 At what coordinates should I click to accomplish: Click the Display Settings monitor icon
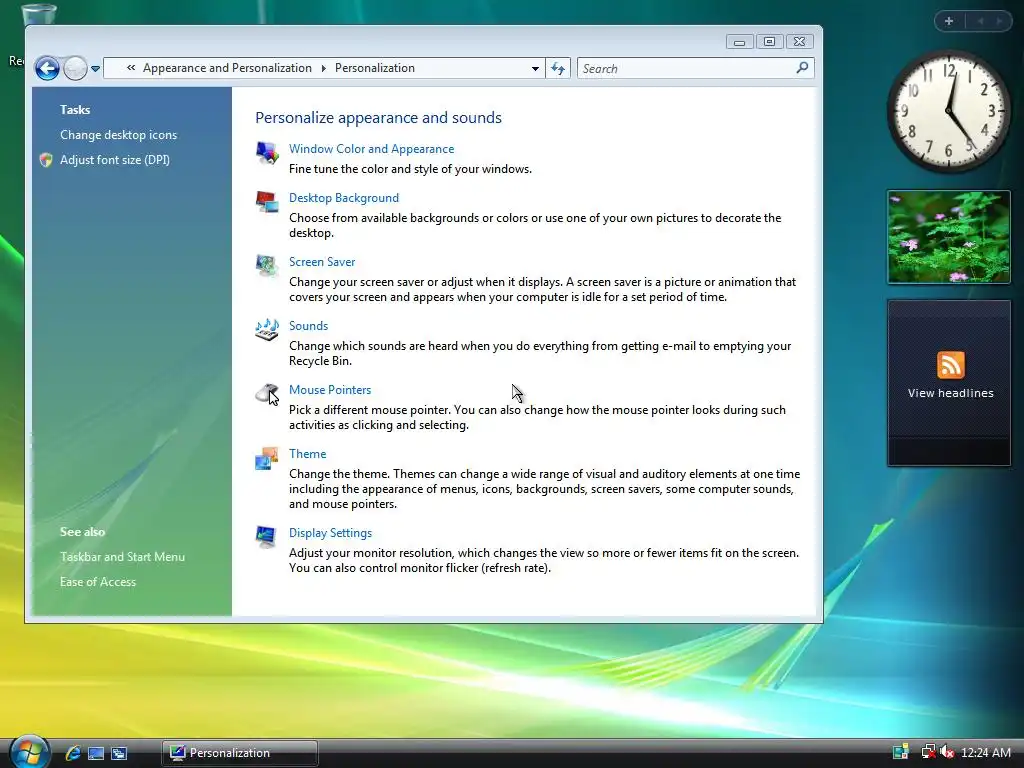point(266,537)
